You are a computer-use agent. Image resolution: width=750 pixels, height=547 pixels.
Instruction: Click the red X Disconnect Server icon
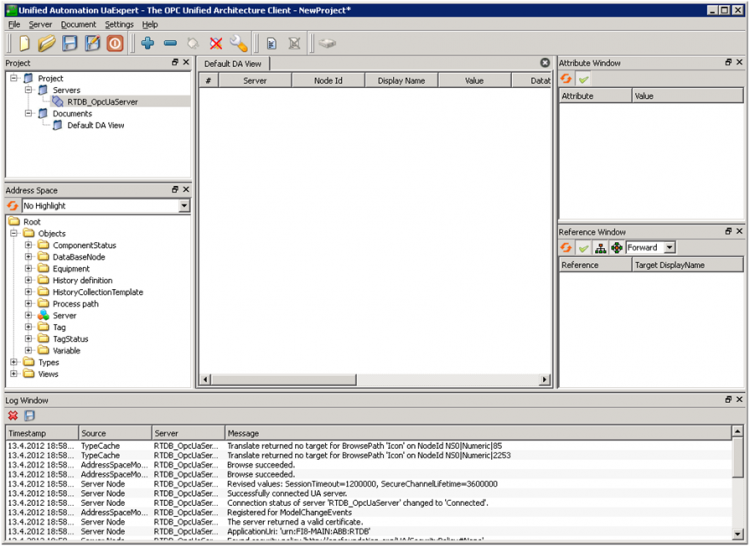(216, 43)
